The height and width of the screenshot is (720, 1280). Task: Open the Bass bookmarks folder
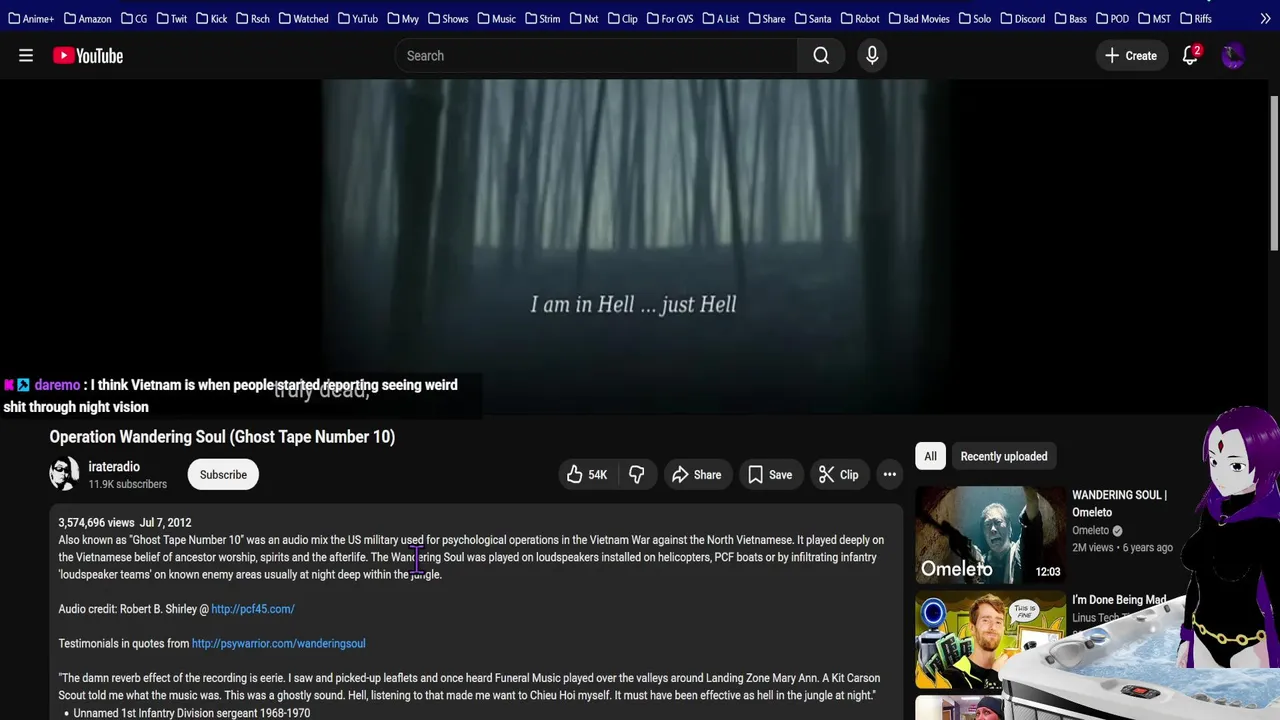pos(1069,18)
